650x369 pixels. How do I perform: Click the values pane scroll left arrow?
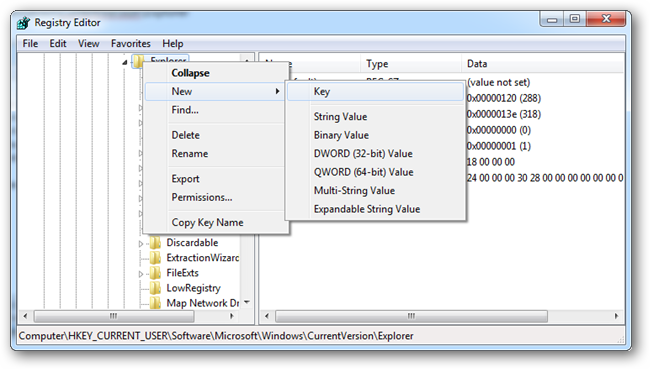point(267,316)
